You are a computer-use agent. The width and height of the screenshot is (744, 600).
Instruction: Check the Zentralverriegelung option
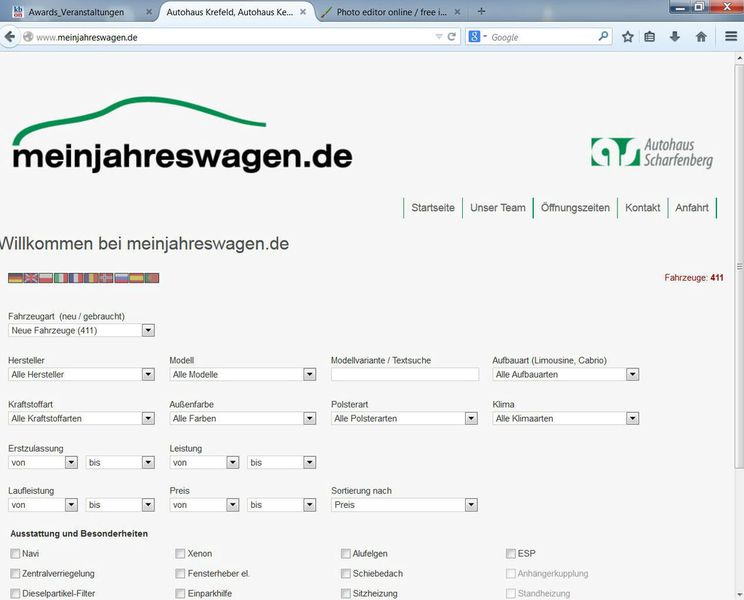(15, 573)
